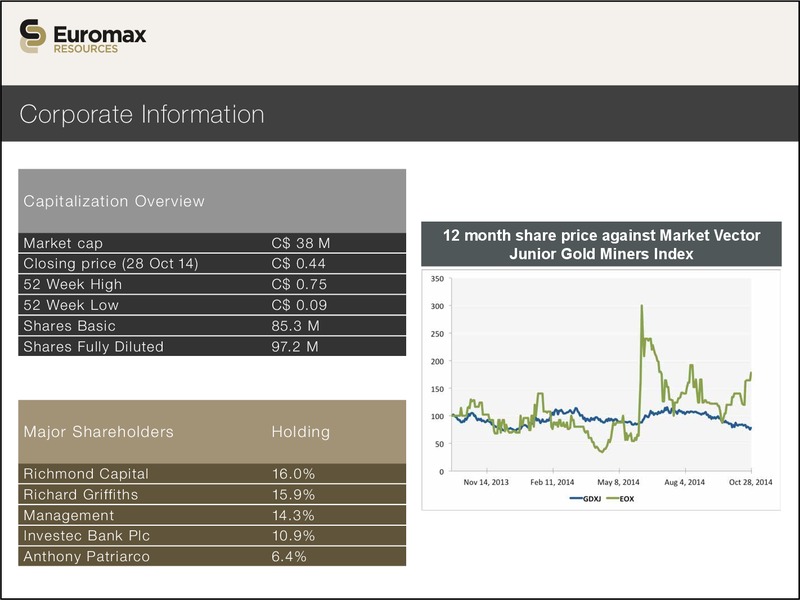
Task: Click the Shares Fully Diluted label
Action: tap(93, 347)
